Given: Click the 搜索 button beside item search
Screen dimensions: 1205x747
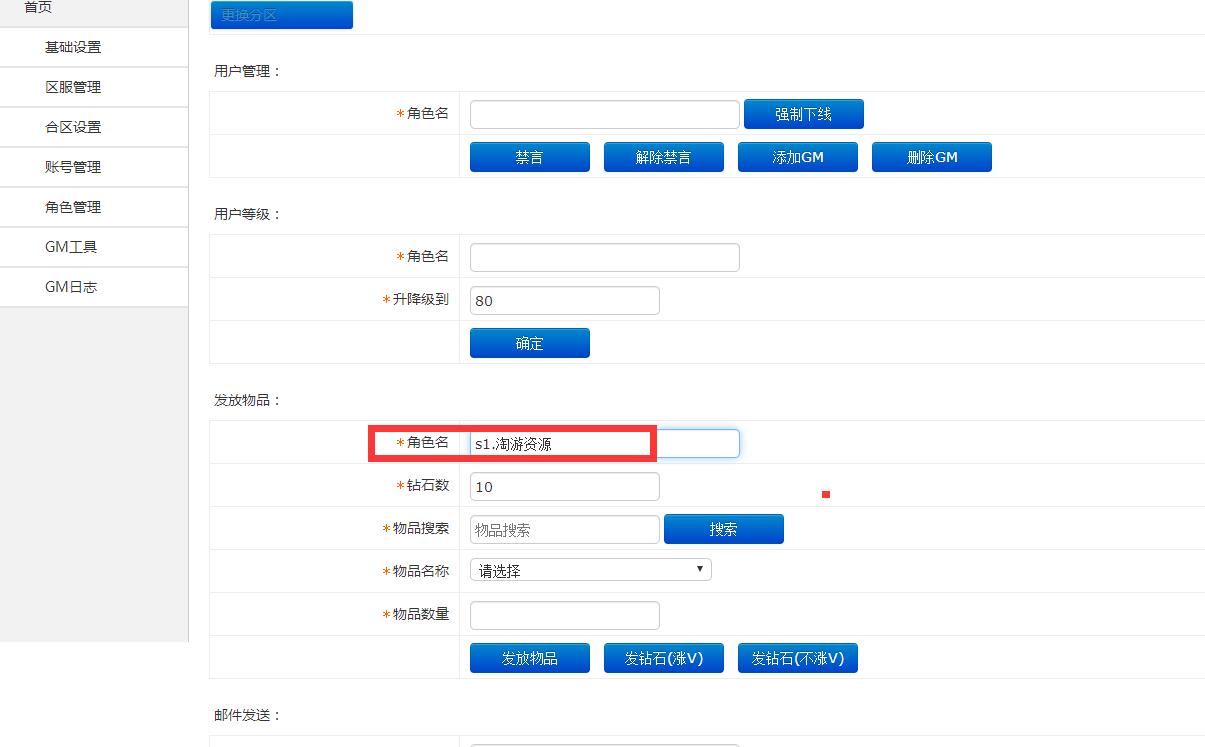Looking at the screenshot, I should click(723, 529).
